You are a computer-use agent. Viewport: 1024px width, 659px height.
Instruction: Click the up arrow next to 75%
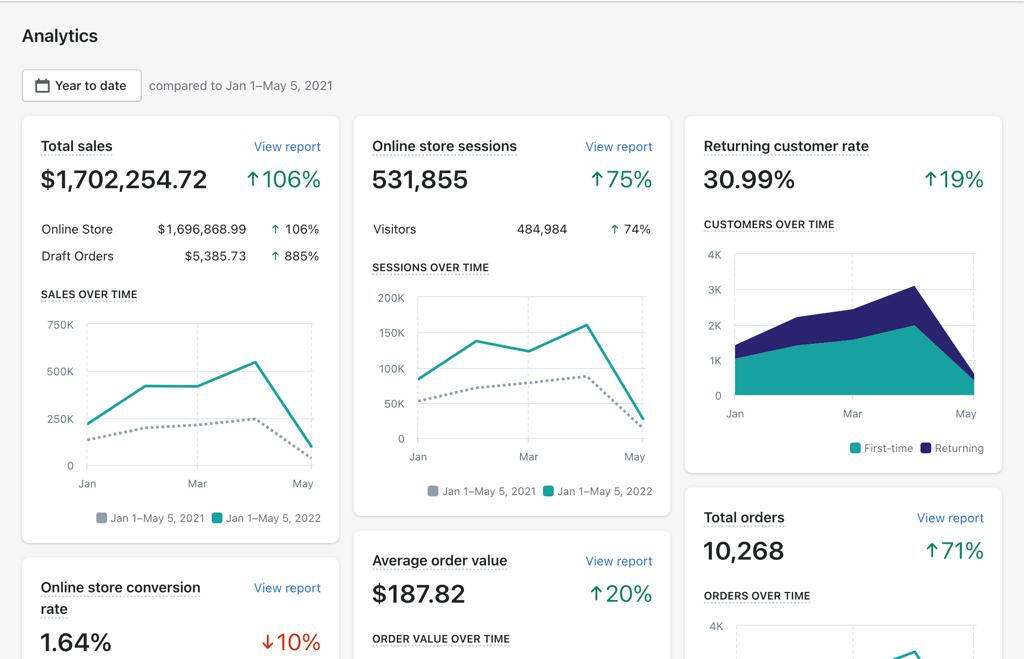[x=597, y=179]
